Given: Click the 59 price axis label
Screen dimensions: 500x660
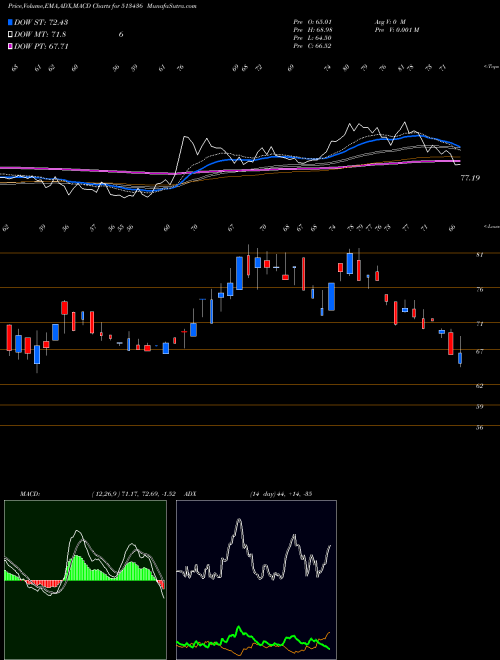Looking at the screenshot, I should 479,407.
